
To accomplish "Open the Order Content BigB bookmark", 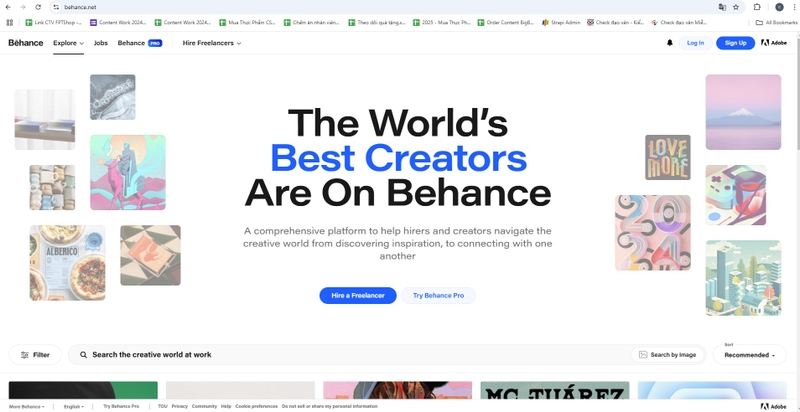I will (506, 22).
